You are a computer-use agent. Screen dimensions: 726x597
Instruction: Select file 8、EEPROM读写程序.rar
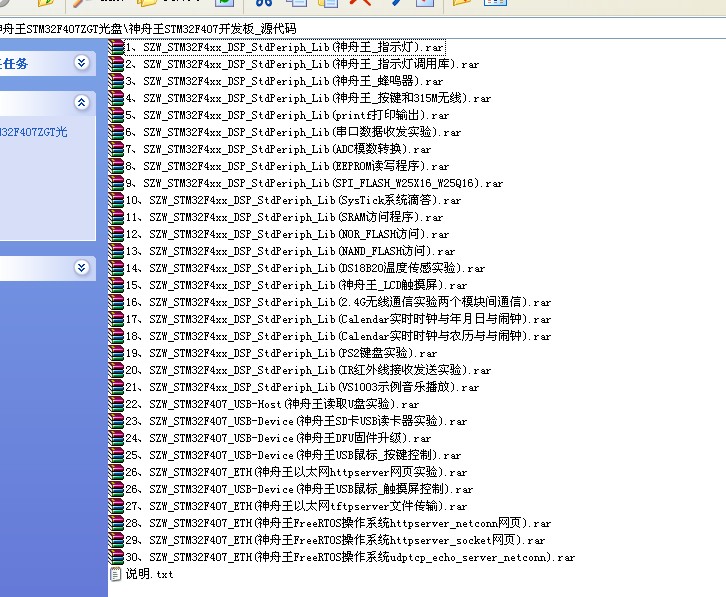click(x=287, y=166)
